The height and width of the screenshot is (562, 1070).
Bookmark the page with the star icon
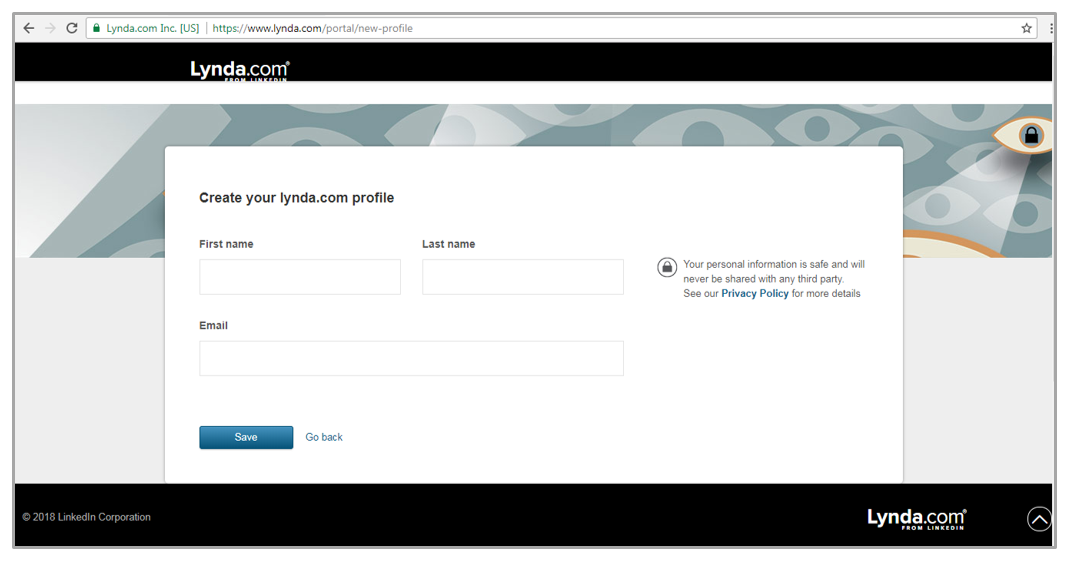[x=1026, y=28]
